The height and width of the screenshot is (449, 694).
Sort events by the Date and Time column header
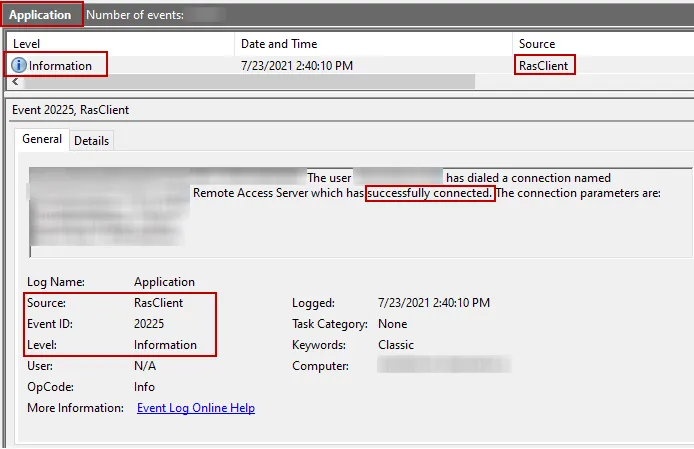[277, 44]
